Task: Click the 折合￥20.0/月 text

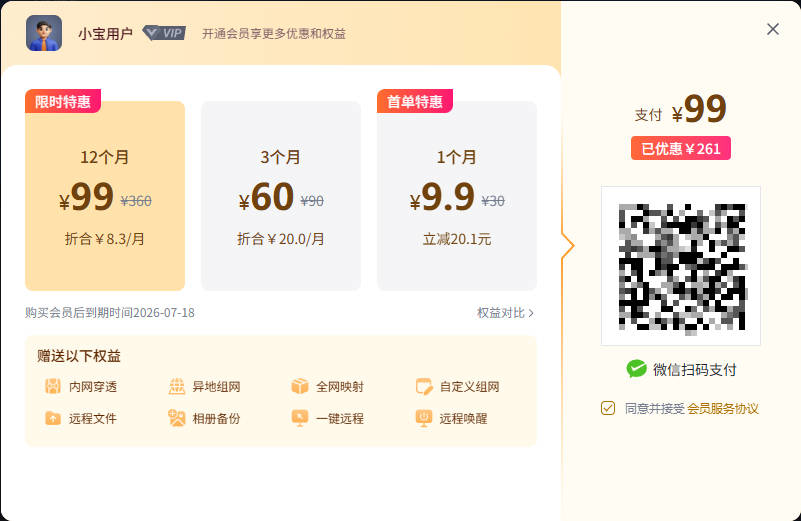Action: 281,239
